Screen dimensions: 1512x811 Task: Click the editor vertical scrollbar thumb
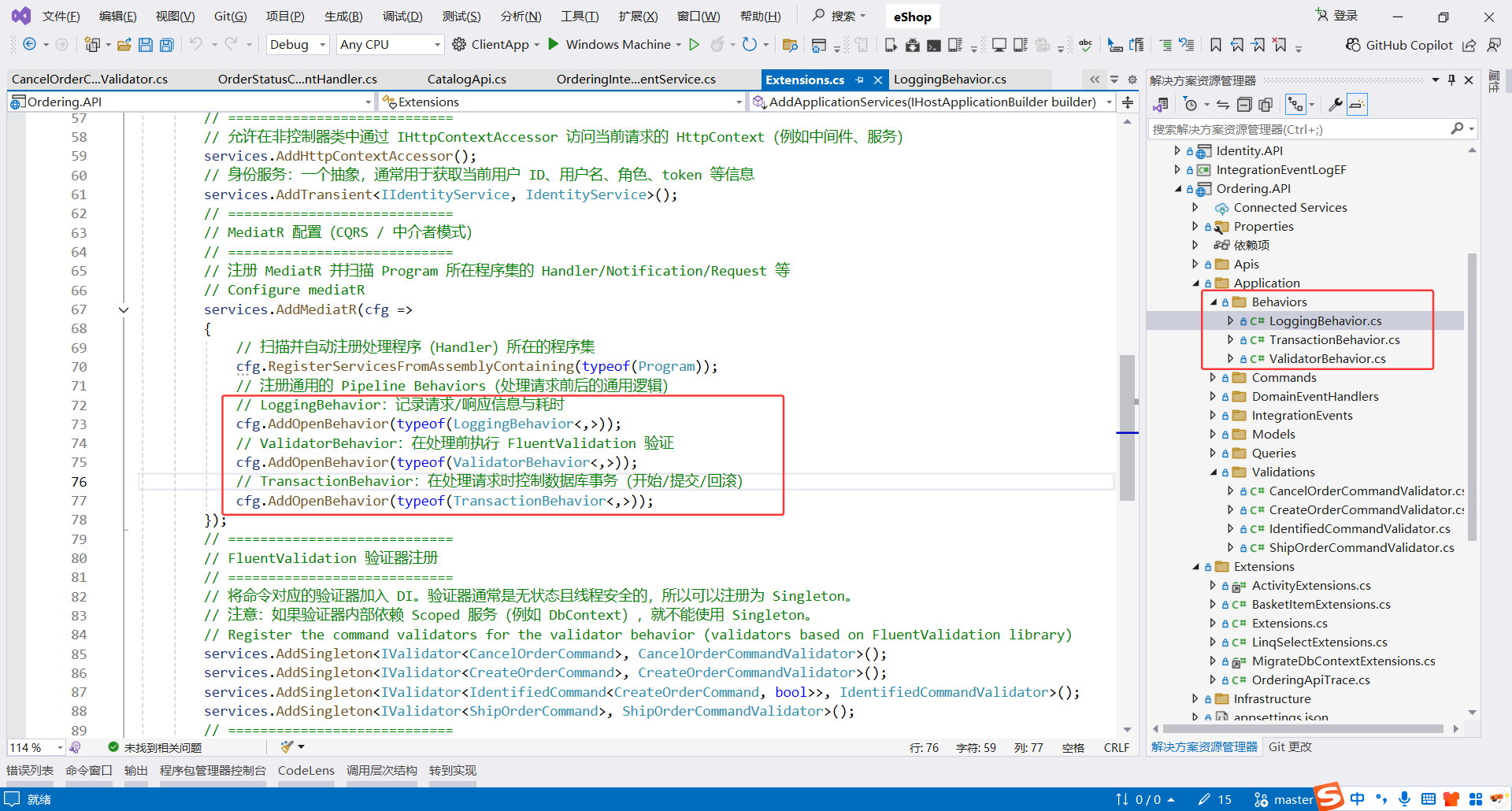(x=1128, y=428)
